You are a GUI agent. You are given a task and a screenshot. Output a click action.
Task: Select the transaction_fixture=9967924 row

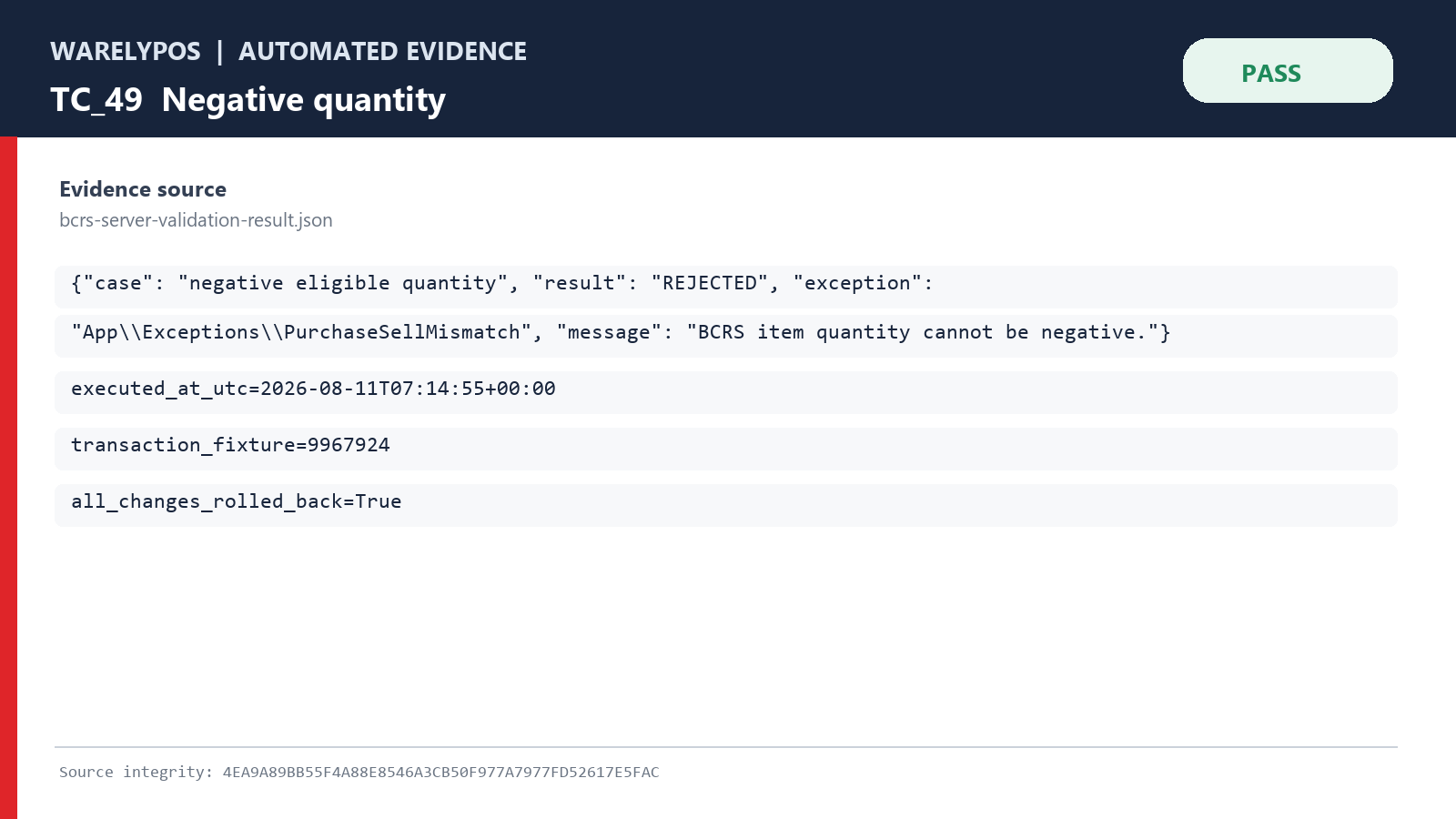[x=726, y=449]
